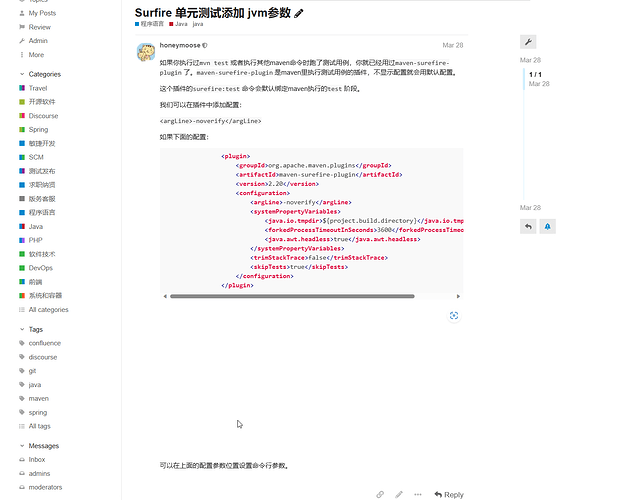Click the timeline reply arrow button
626x500 pixels.
click(x=528, y=226)
